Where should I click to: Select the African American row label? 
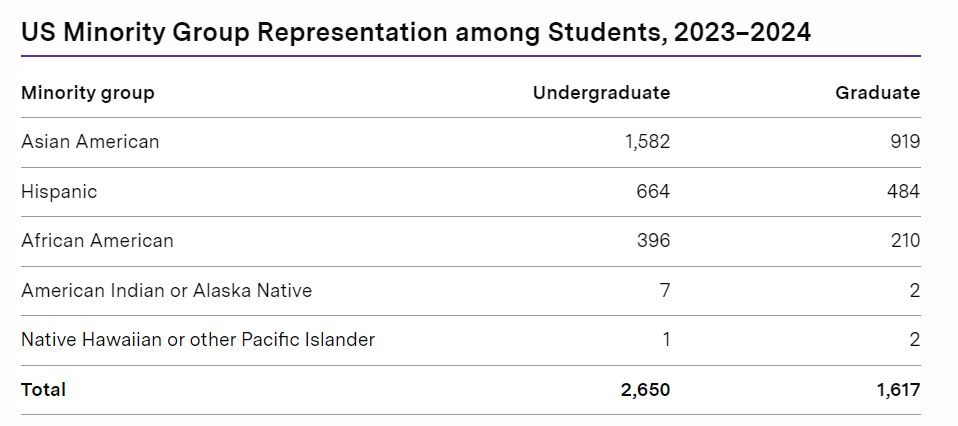point(97,241)
